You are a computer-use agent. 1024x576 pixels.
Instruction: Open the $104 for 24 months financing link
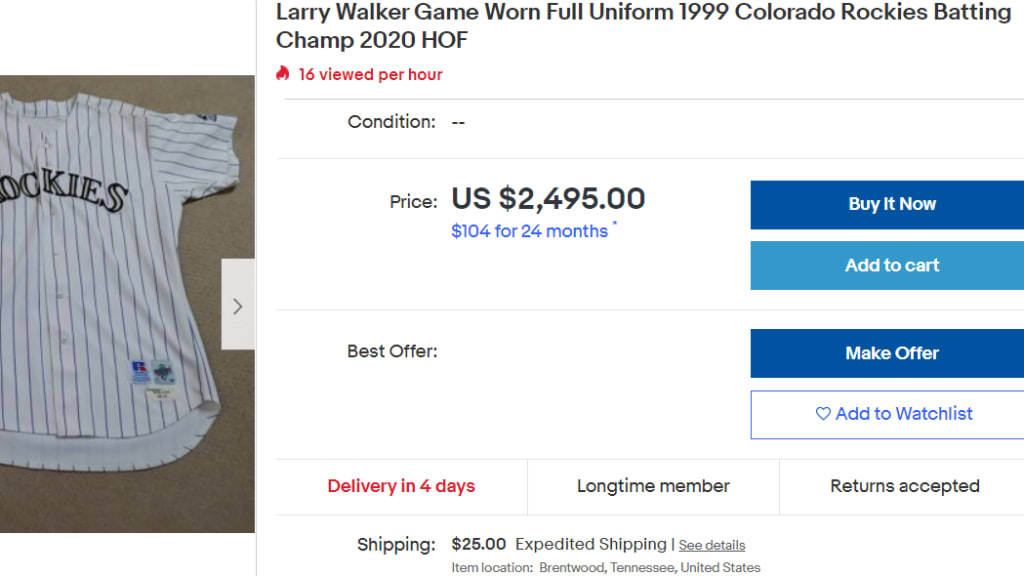pos(529,231)
